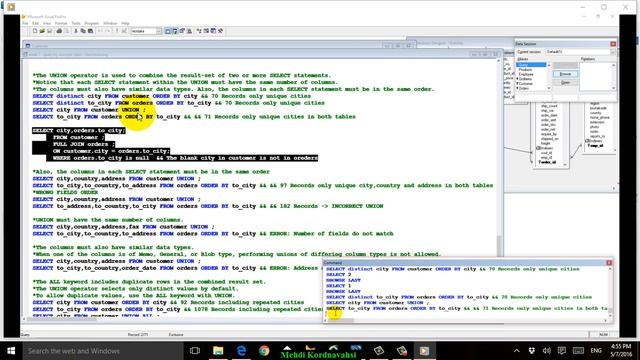
Task: Click the 'Search the web and Windows' box
Action: click(102, 351)
